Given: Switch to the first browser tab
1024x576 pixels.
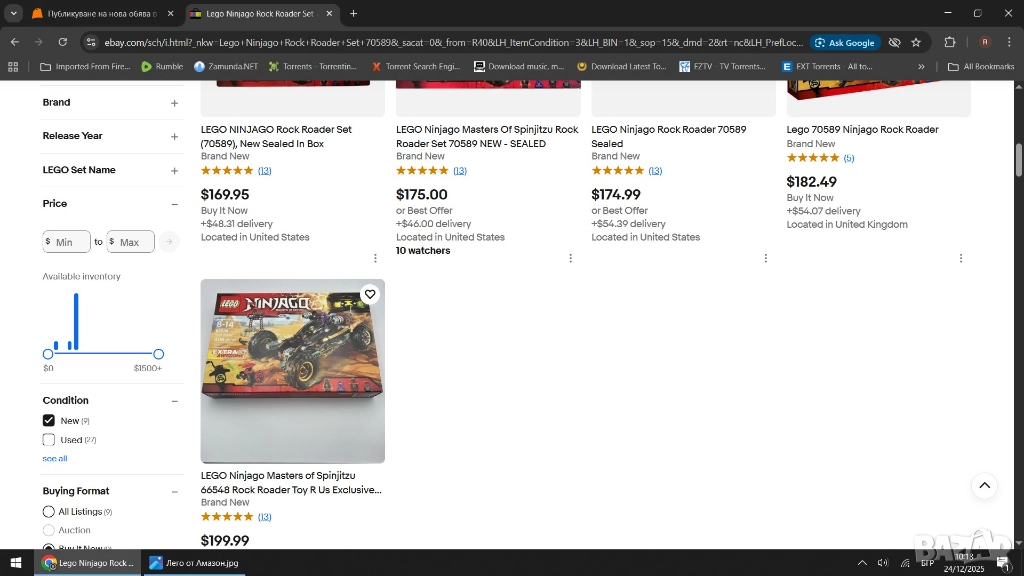Looking at the screenshot, I should (x=95, y=14).
